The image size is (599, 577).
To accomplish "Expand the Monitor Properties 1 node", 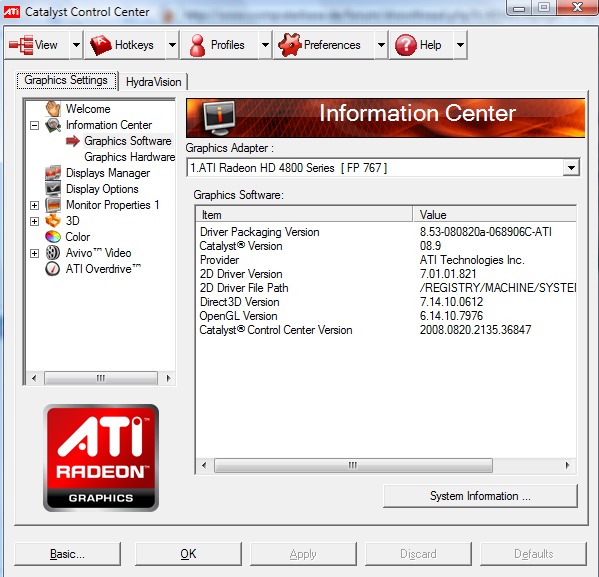I will pyautogui.click(x=34, y=205).
